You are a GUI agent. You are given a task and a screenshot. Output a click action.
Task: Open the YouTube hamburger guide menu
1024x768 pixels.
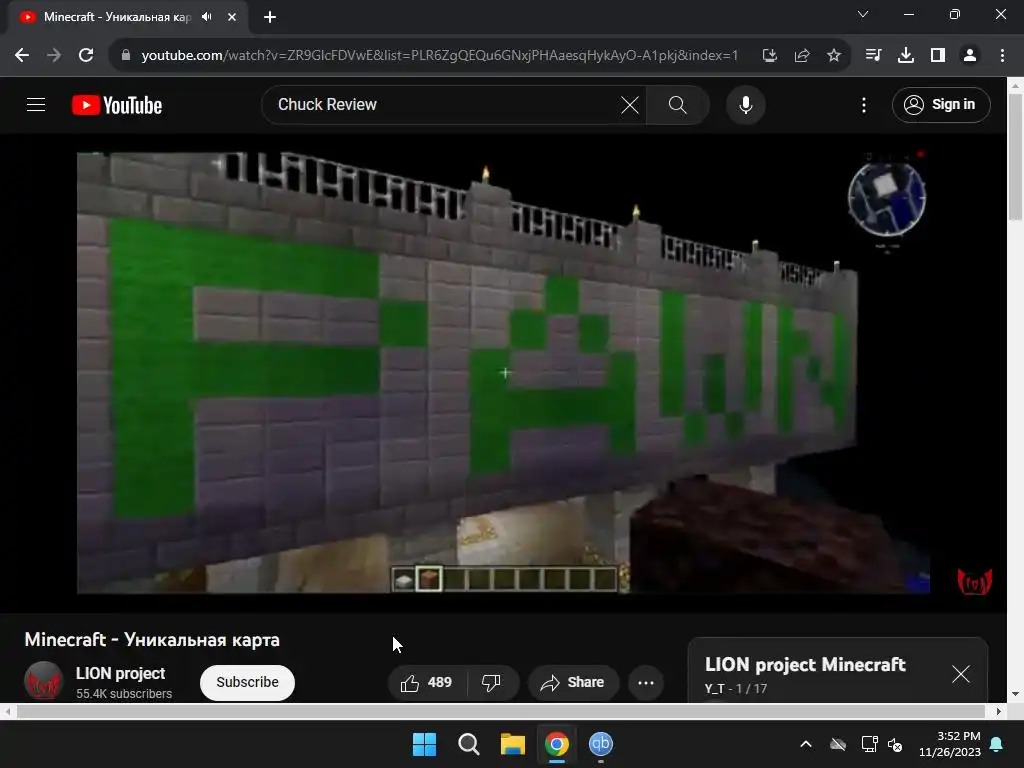[36, 104]
